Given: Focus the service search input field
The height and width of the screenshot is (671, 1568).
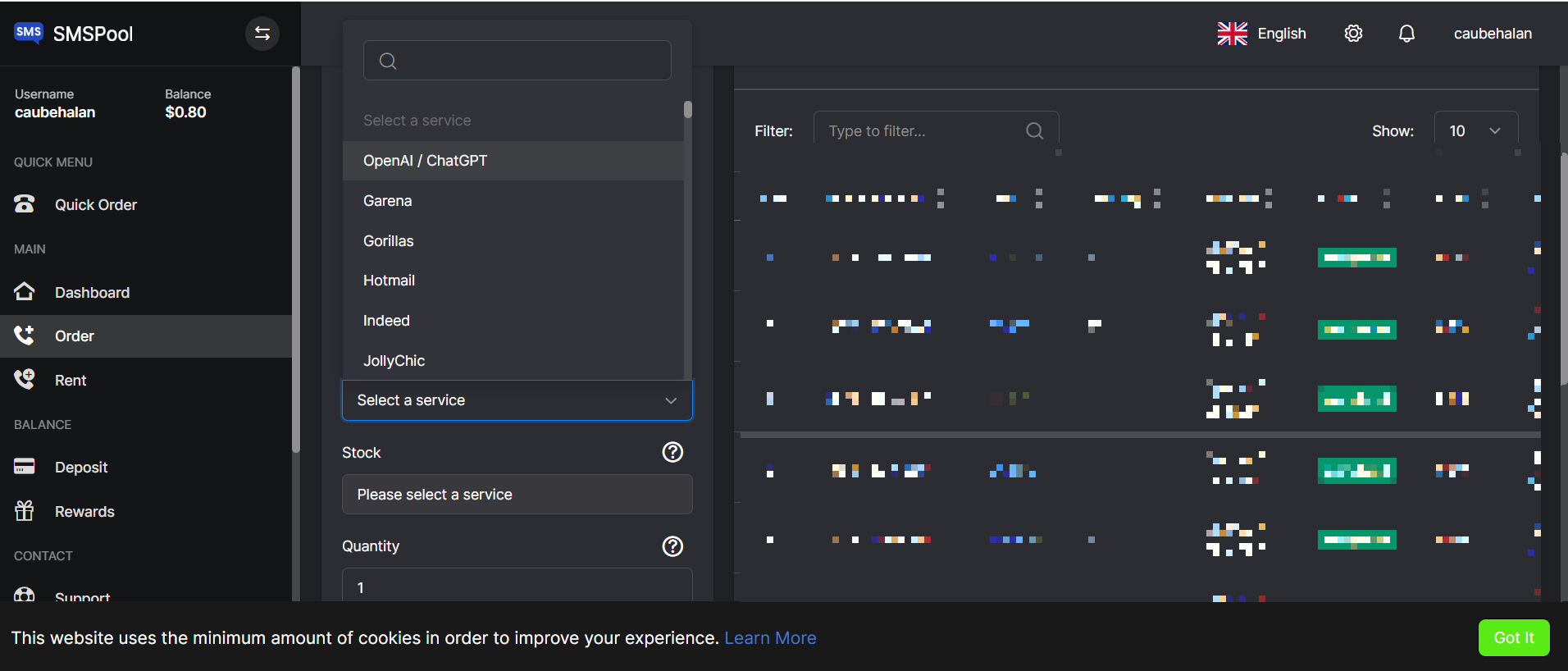Looking at the screenshot, I should click(517, 61).
